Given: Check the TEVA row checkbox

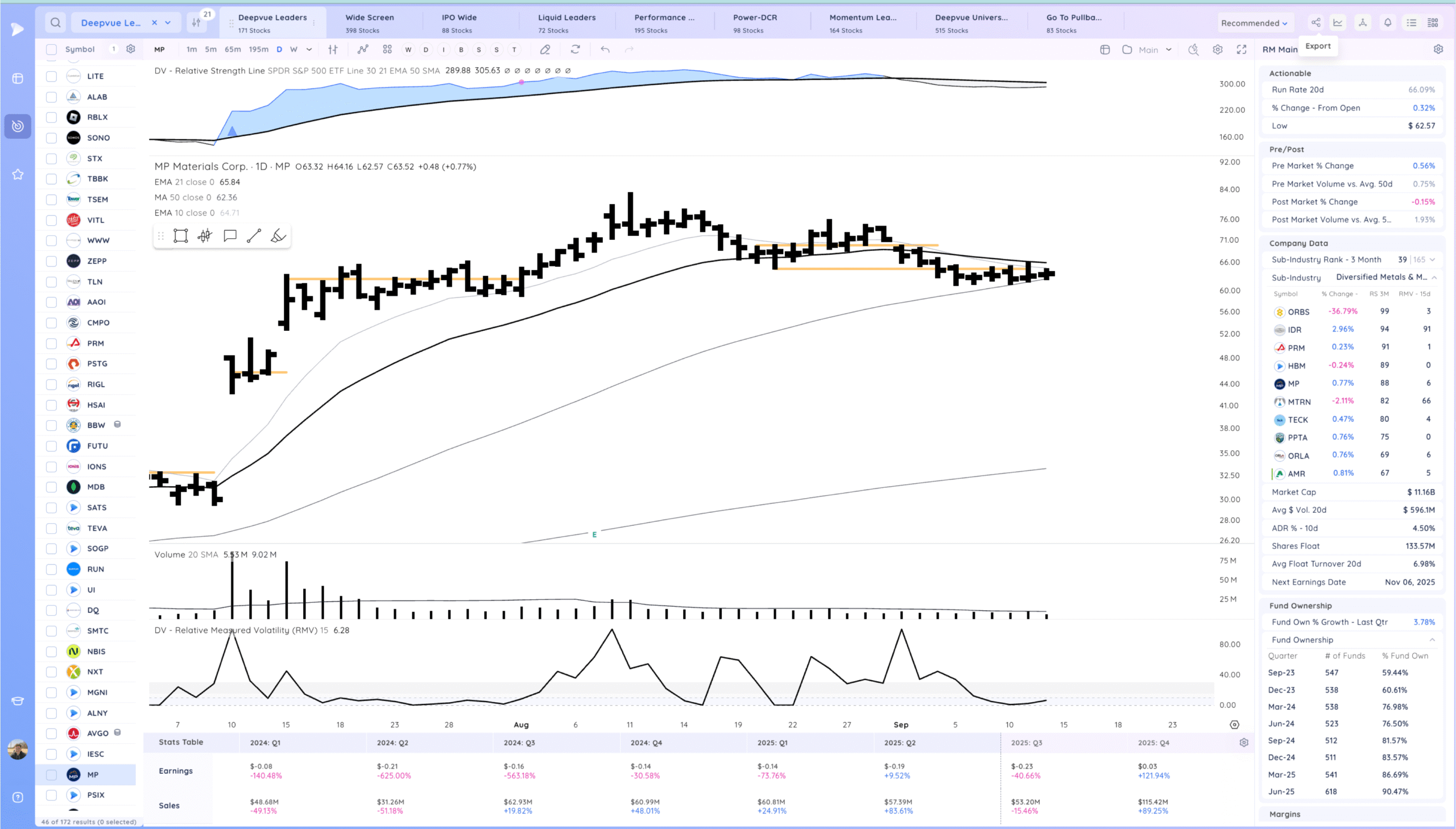Looking at the screenshot, I should (51, 528).
